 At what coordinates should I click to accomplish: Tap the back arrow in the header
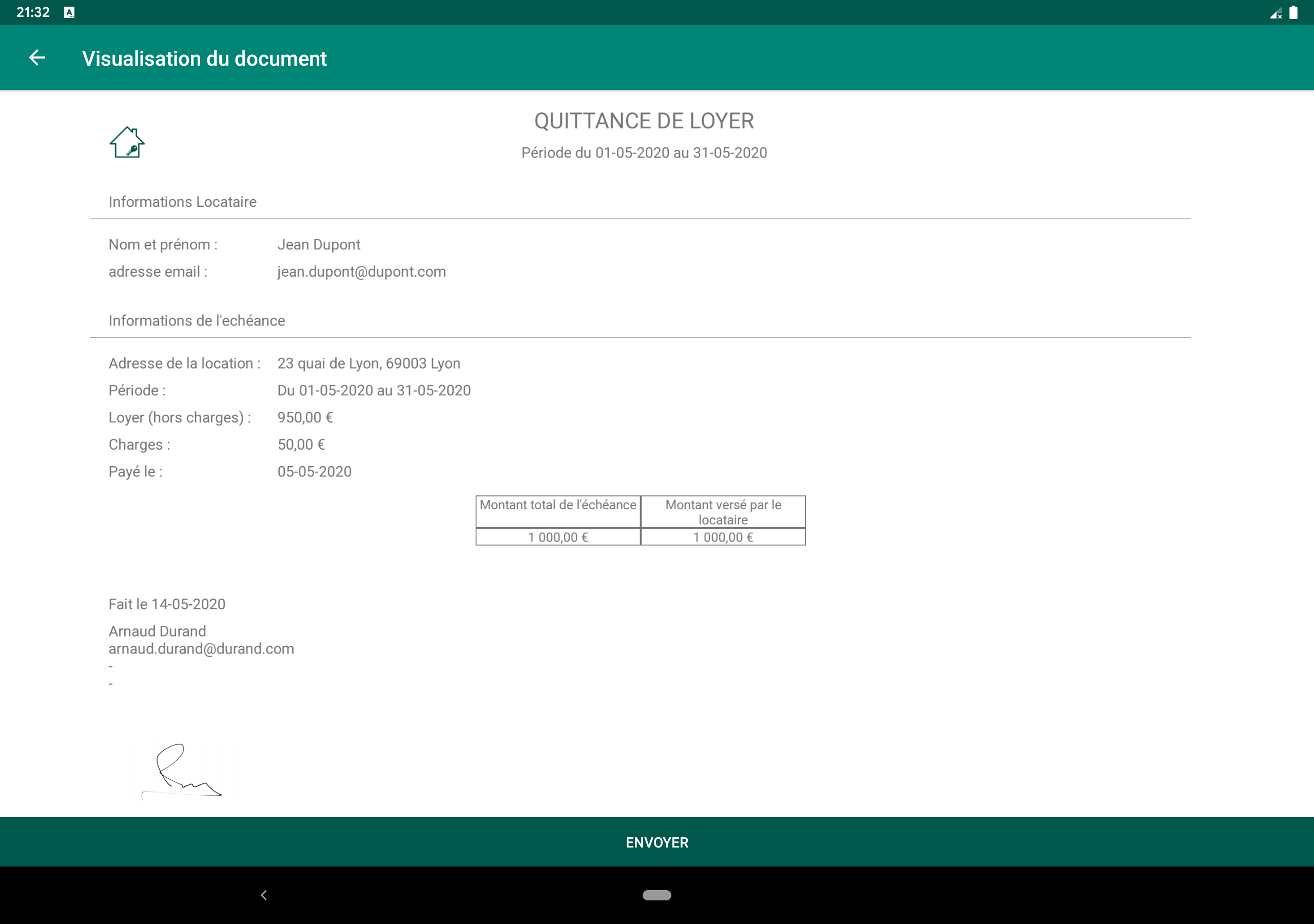click(37, 58)
